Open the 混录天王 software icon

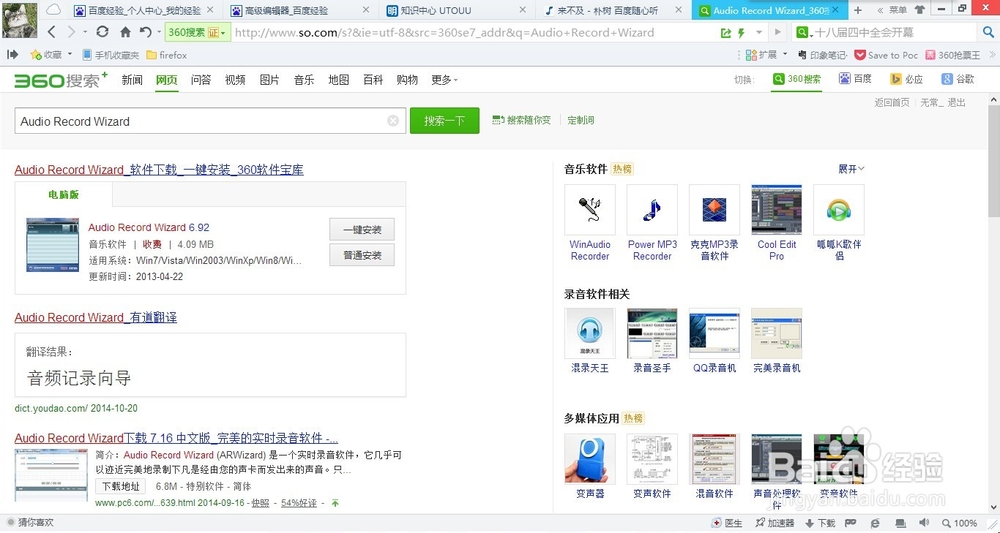coord(590,333)
